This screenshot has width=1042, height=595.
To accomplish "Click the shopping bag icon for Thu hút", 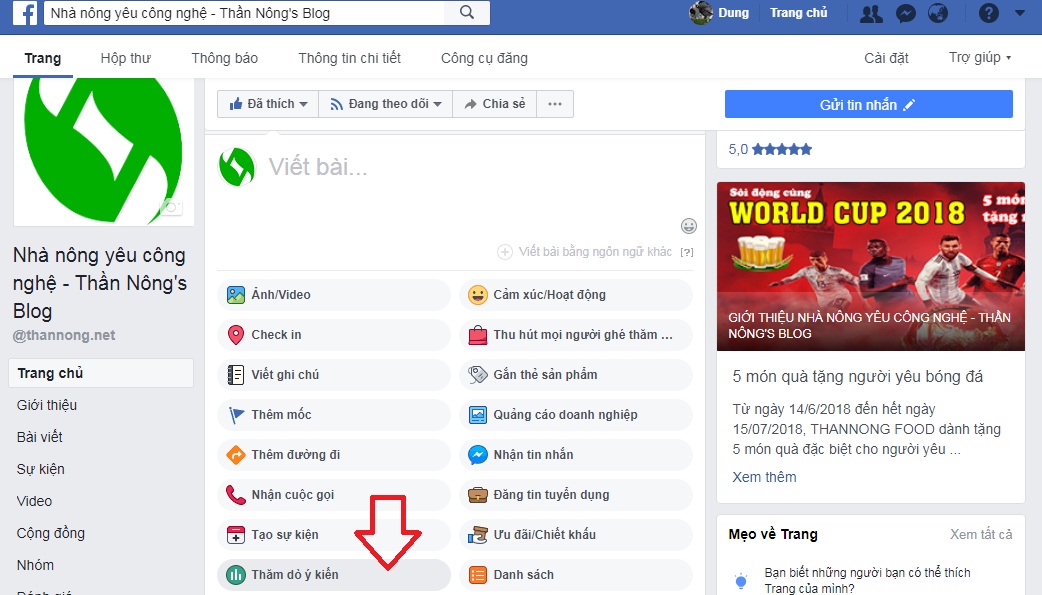I will (478, 335).
